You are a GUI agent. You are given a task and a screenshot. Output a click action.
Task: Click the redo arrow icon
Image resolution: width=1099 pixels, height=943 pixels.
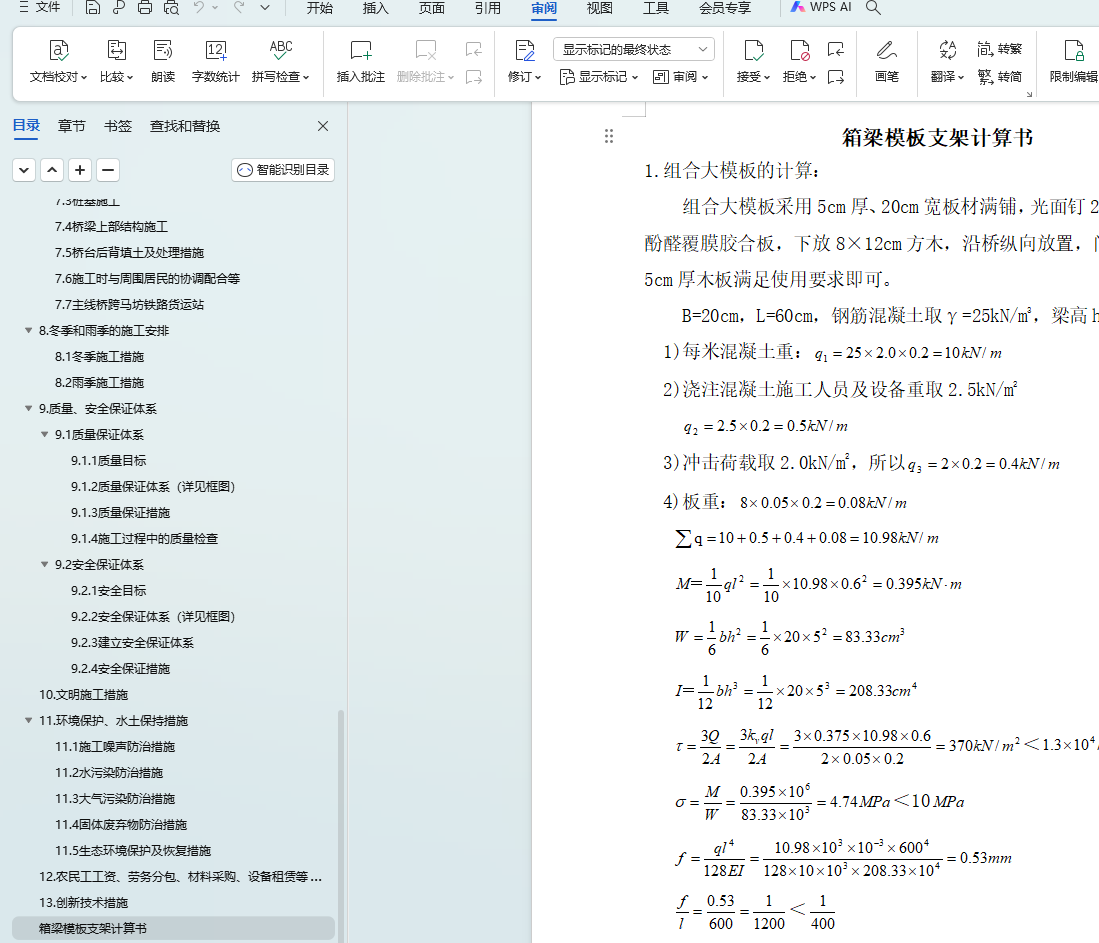click(x=239, y=8)
